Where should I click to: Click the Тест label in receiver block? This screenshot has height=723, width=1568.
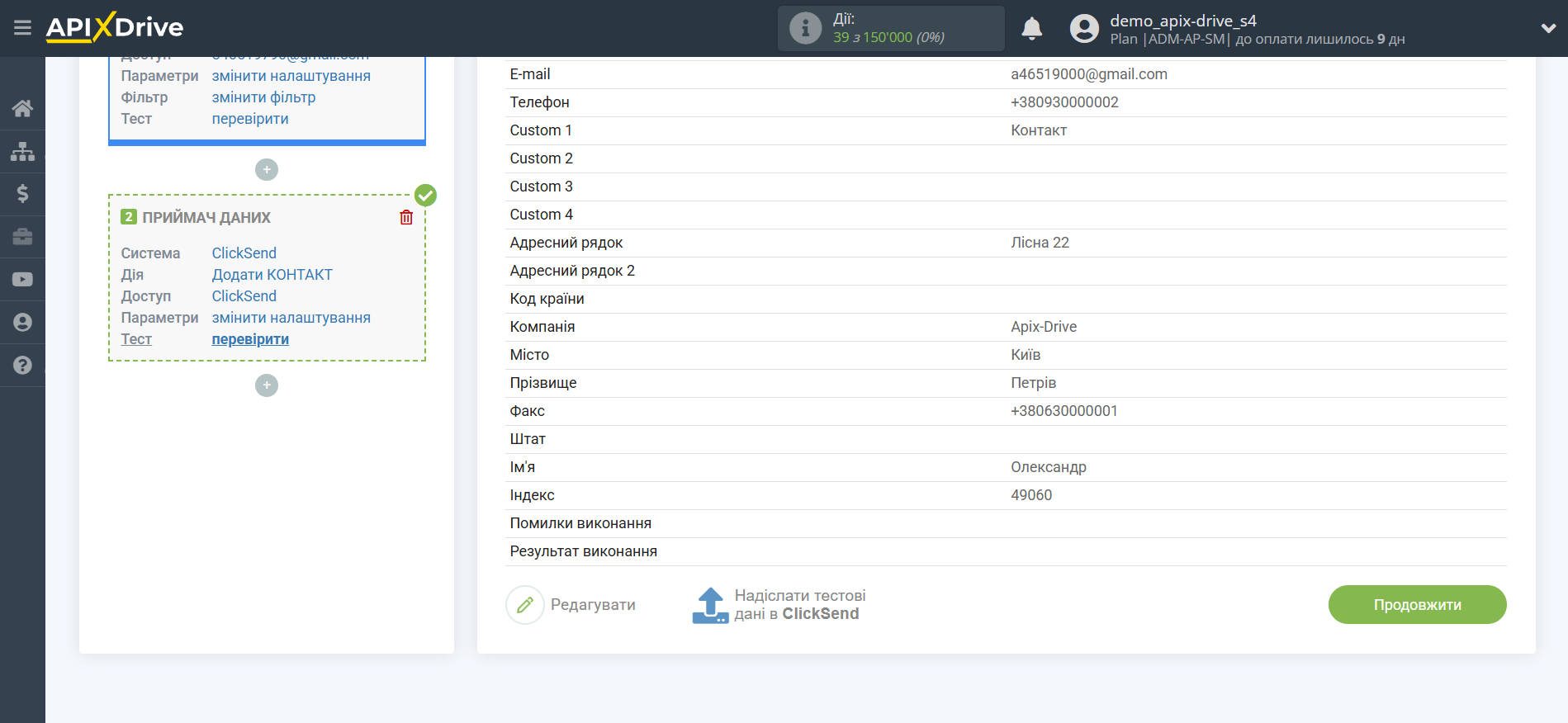click(136, 339)
